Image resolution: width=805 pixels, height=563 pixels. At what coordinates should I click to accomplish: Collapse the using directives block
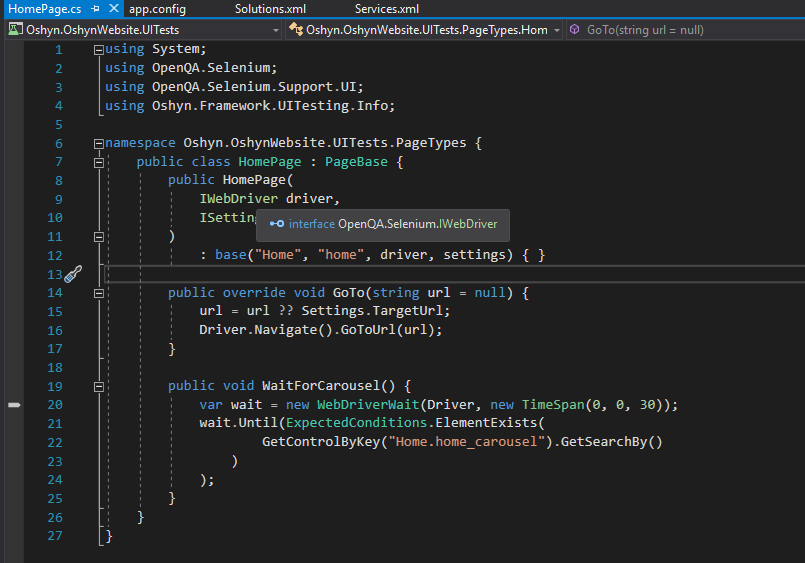pos(97,49)
